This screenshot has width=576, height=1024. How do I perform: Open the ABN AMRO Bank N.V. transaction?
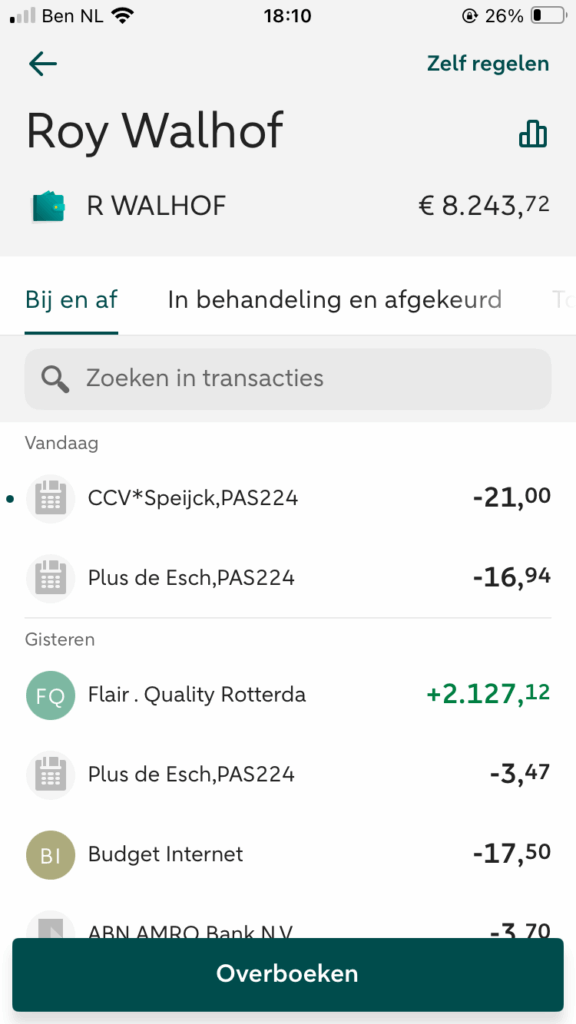click(x=288, y=922)
